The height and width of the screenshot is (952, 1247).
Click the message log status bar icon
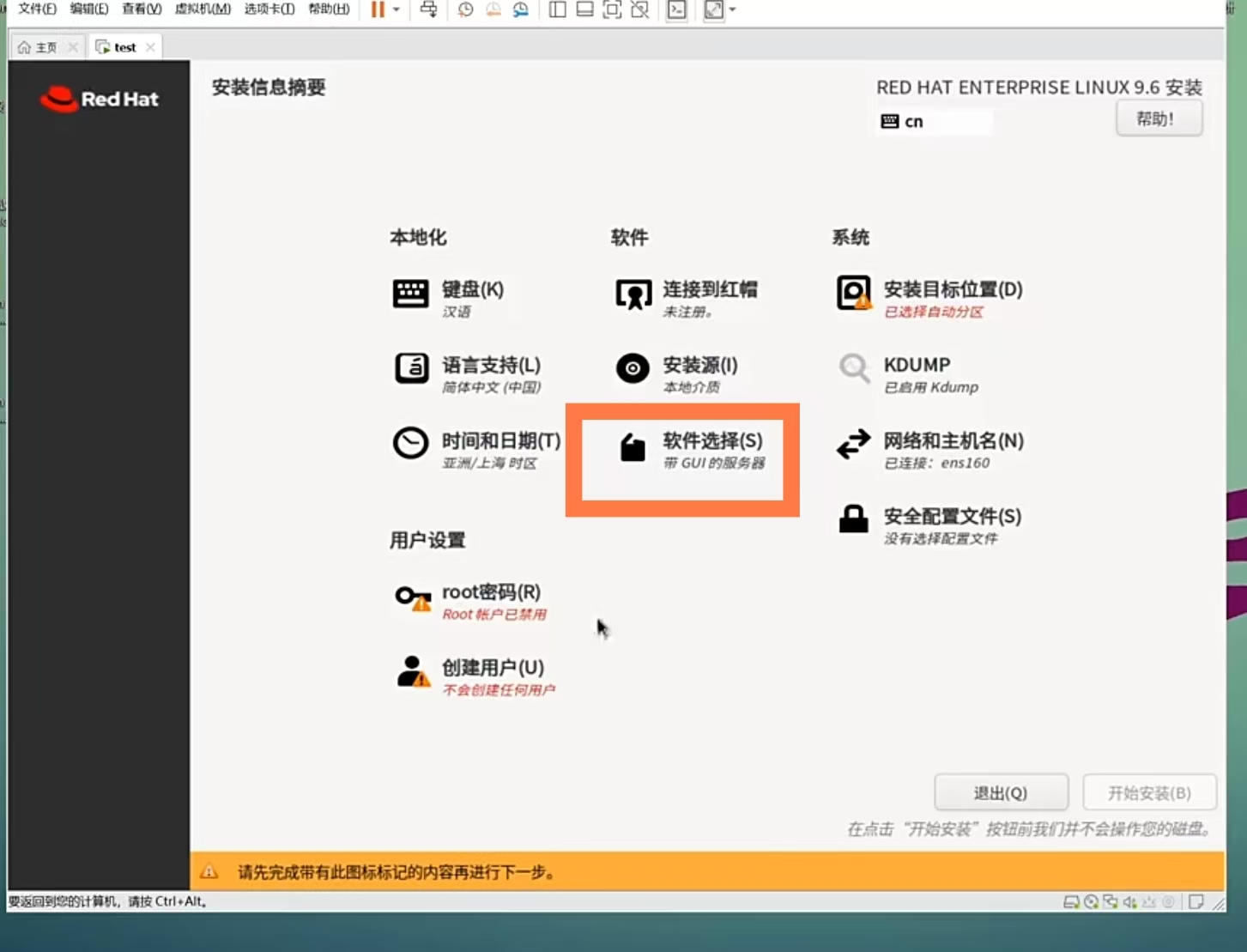click(1196, 902)
